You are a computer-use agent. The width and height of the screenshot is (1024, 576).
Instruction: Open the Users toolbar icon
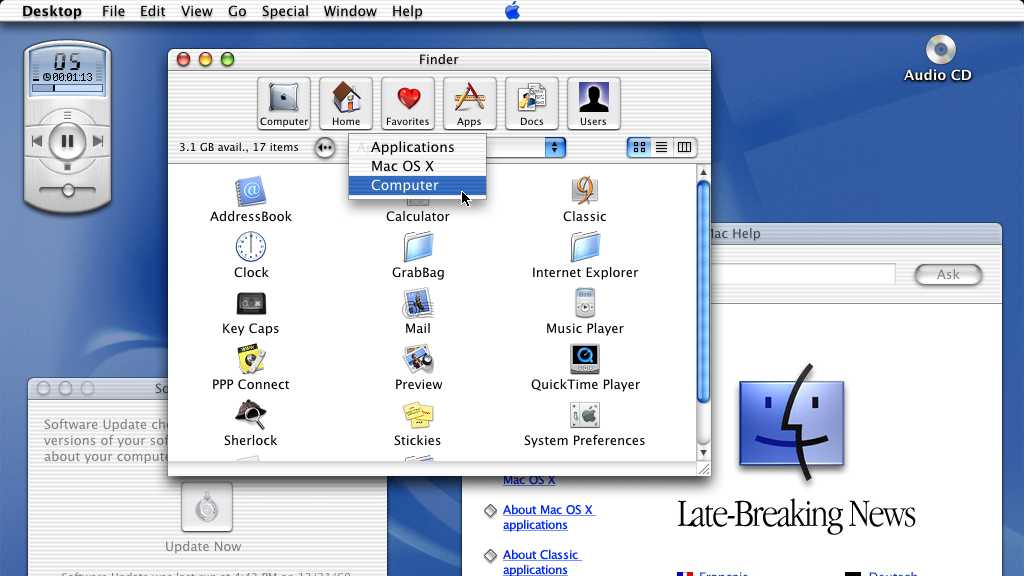[594, 103]
